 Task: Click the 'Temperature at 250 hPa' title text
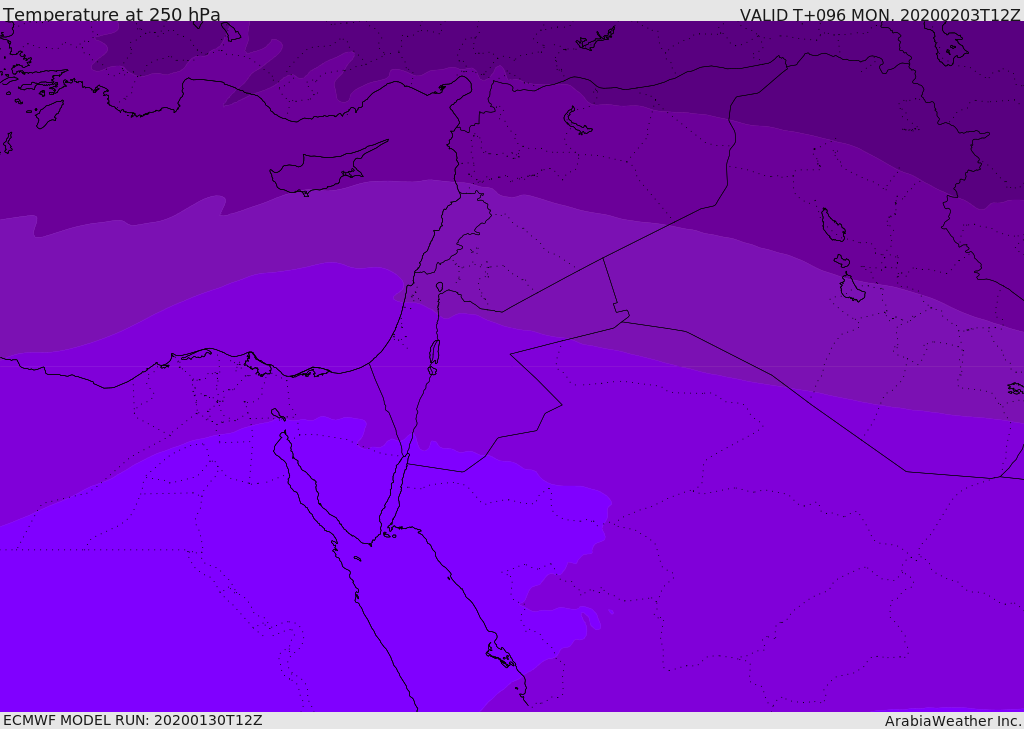(x=112, y=14)
